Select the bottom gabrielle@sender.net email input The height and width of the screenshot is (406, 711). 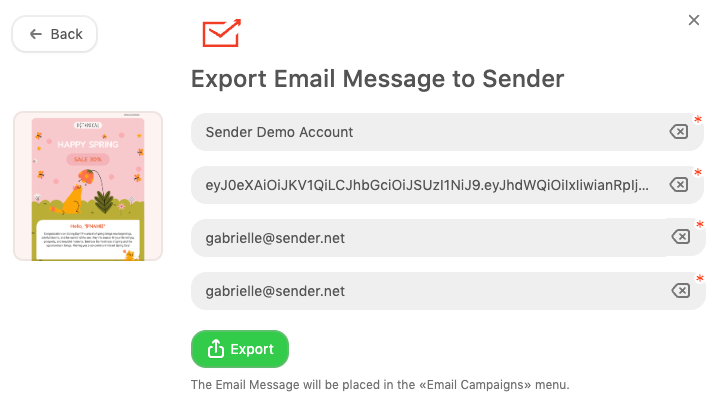pos(420,291)
